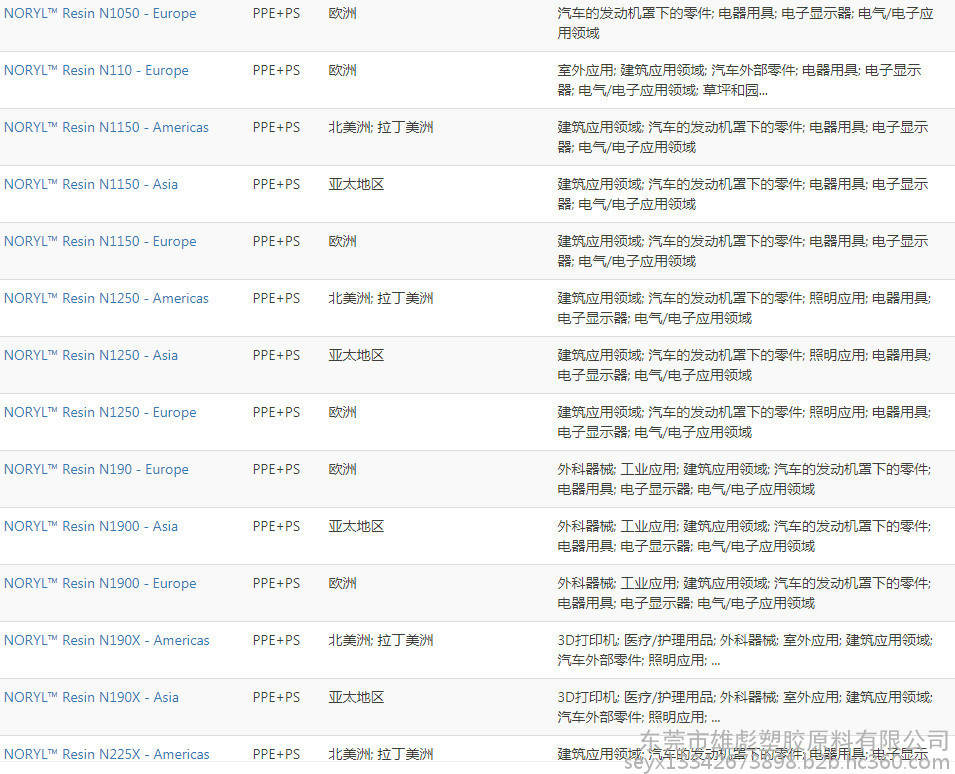Click applications text of N1050 Europe row
Image resolution: width=955 pixels, height=774 pixels.
click(x=745, y=23)
